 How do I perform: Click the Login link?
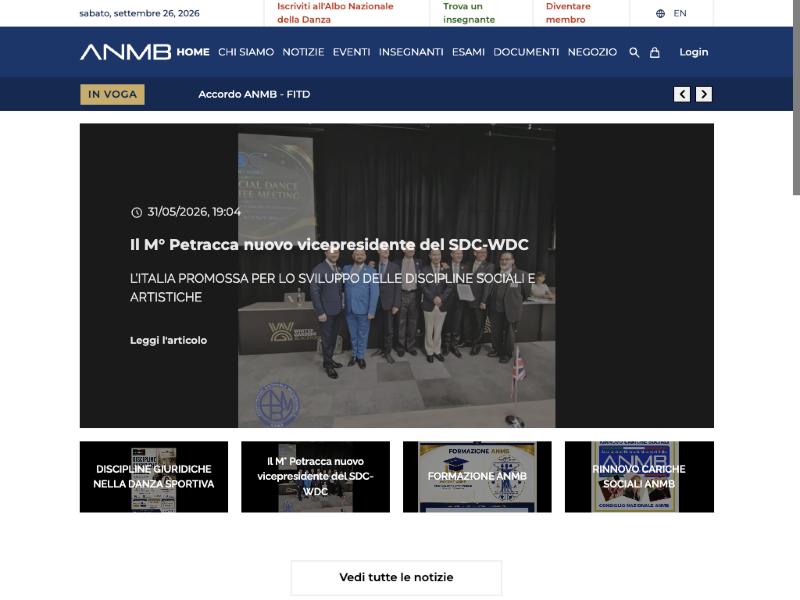click(694, 52)
